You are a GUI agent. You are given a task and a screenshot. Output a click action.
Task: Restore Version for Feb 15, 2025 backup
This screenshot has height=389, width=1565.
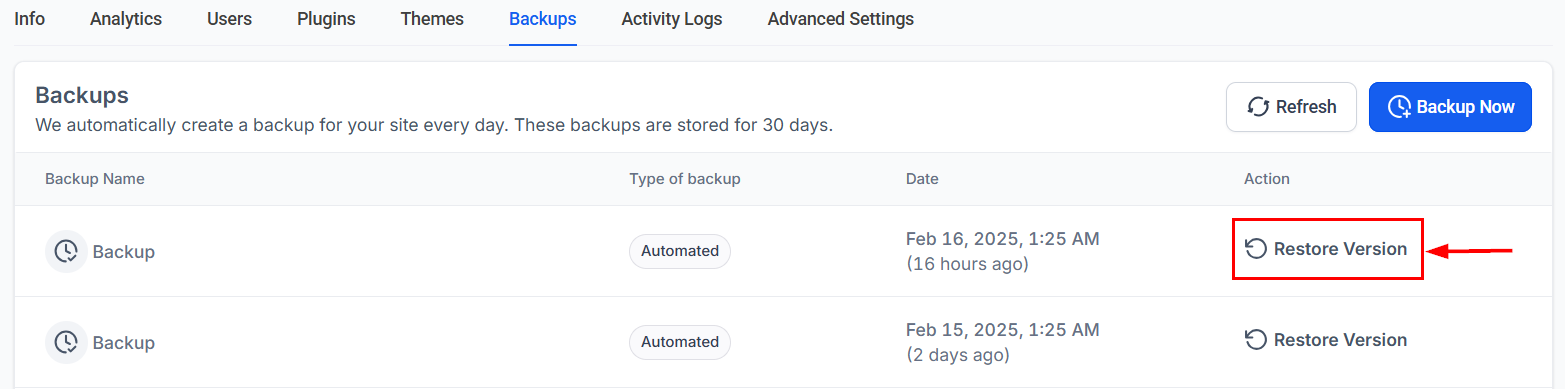[1326, 340]
